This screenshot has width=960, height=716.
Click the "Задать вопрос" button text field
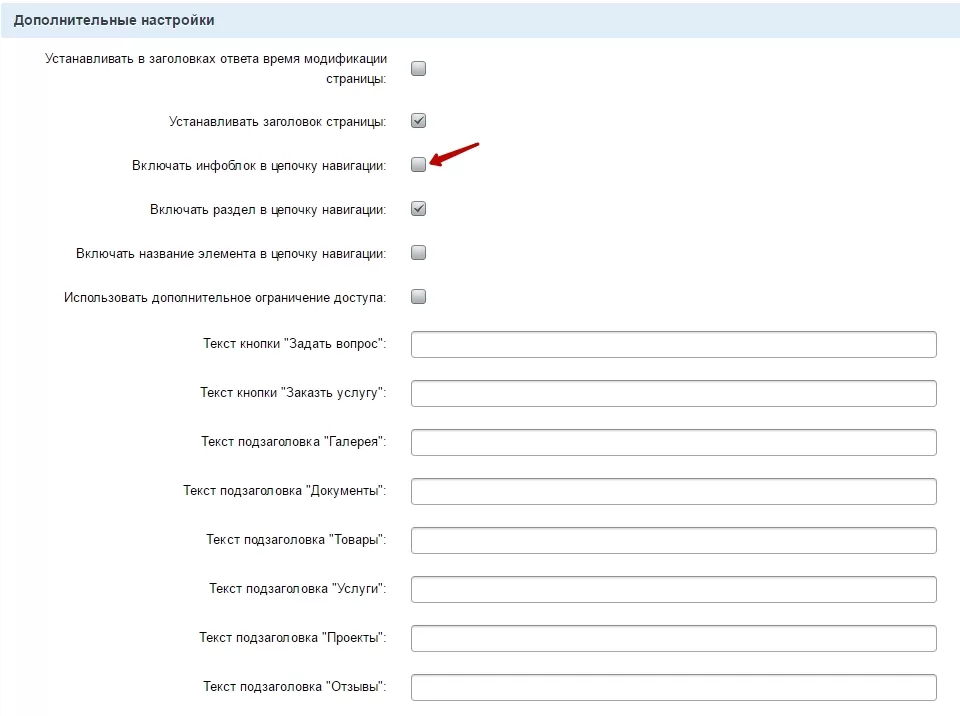pos(673,344)
